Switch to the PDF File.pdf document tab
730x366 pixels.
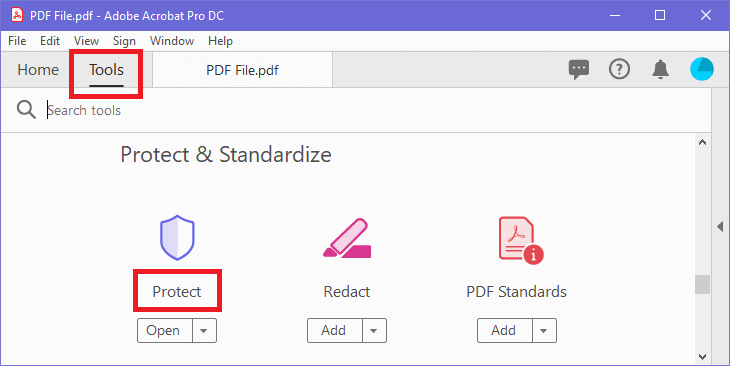pyautogui.click(x=243, y=70)
